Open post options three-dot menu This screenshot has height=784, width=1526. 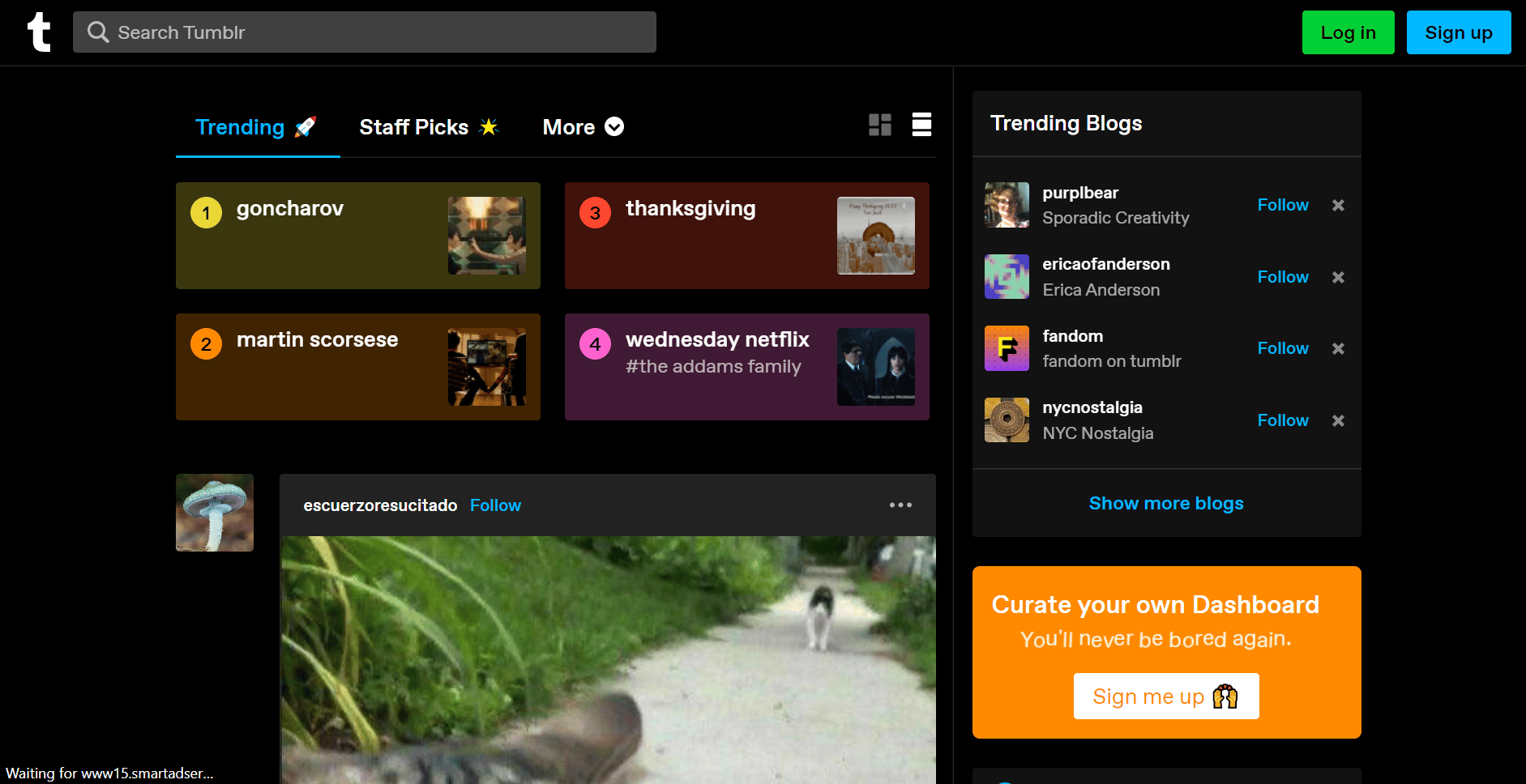[900, 505]
